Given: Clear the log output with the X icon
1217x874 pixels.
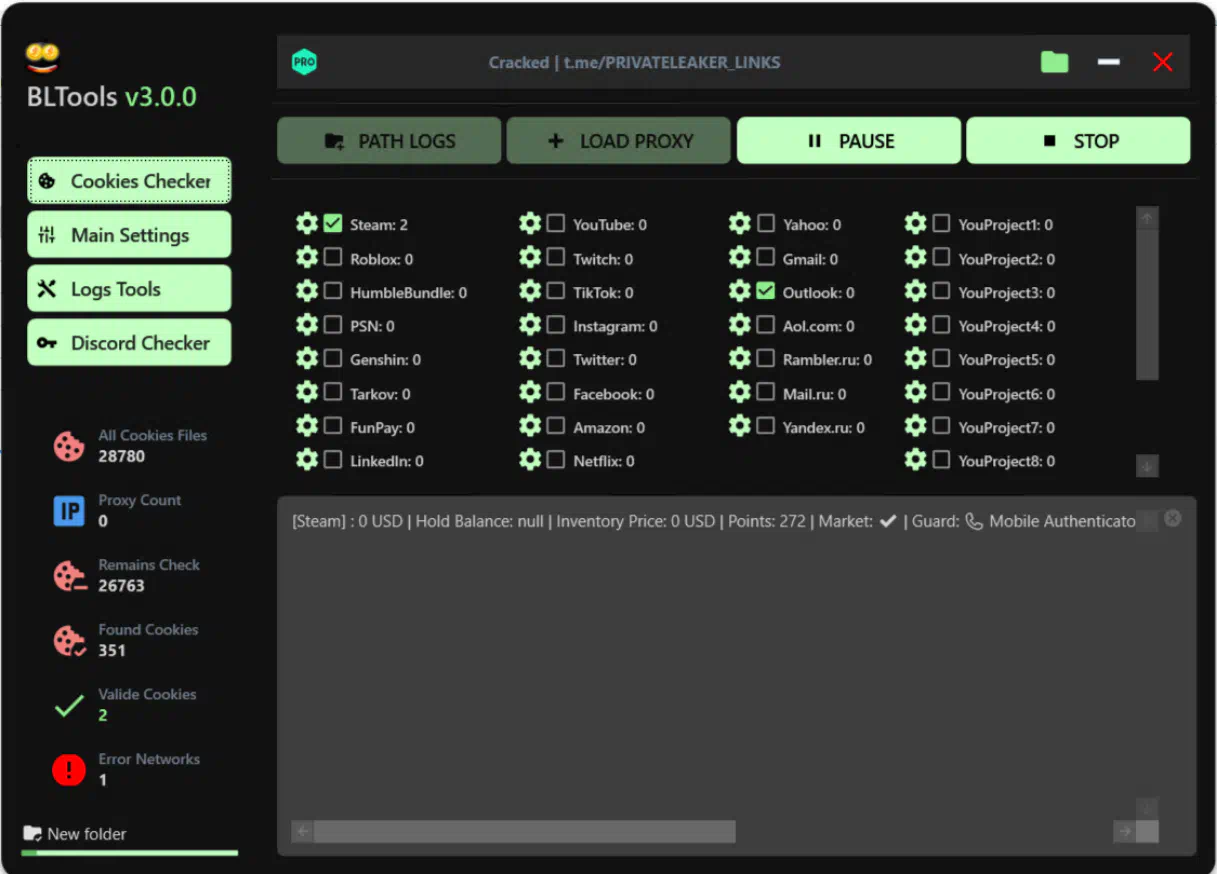Looking at the screenshot, I should pos(1173,518).
